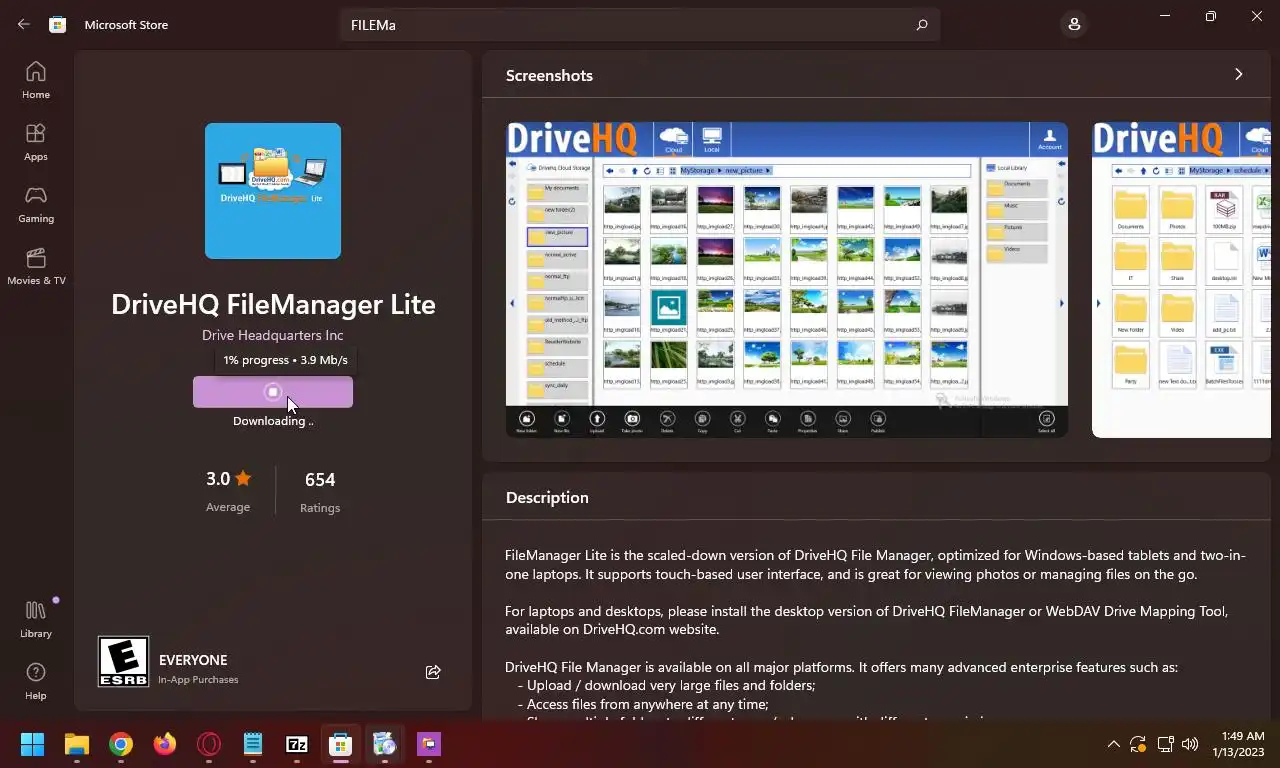1280x768 pixels.
Task: Click the Microsoft Store logo in the title bar
Action: click(58, 25)
